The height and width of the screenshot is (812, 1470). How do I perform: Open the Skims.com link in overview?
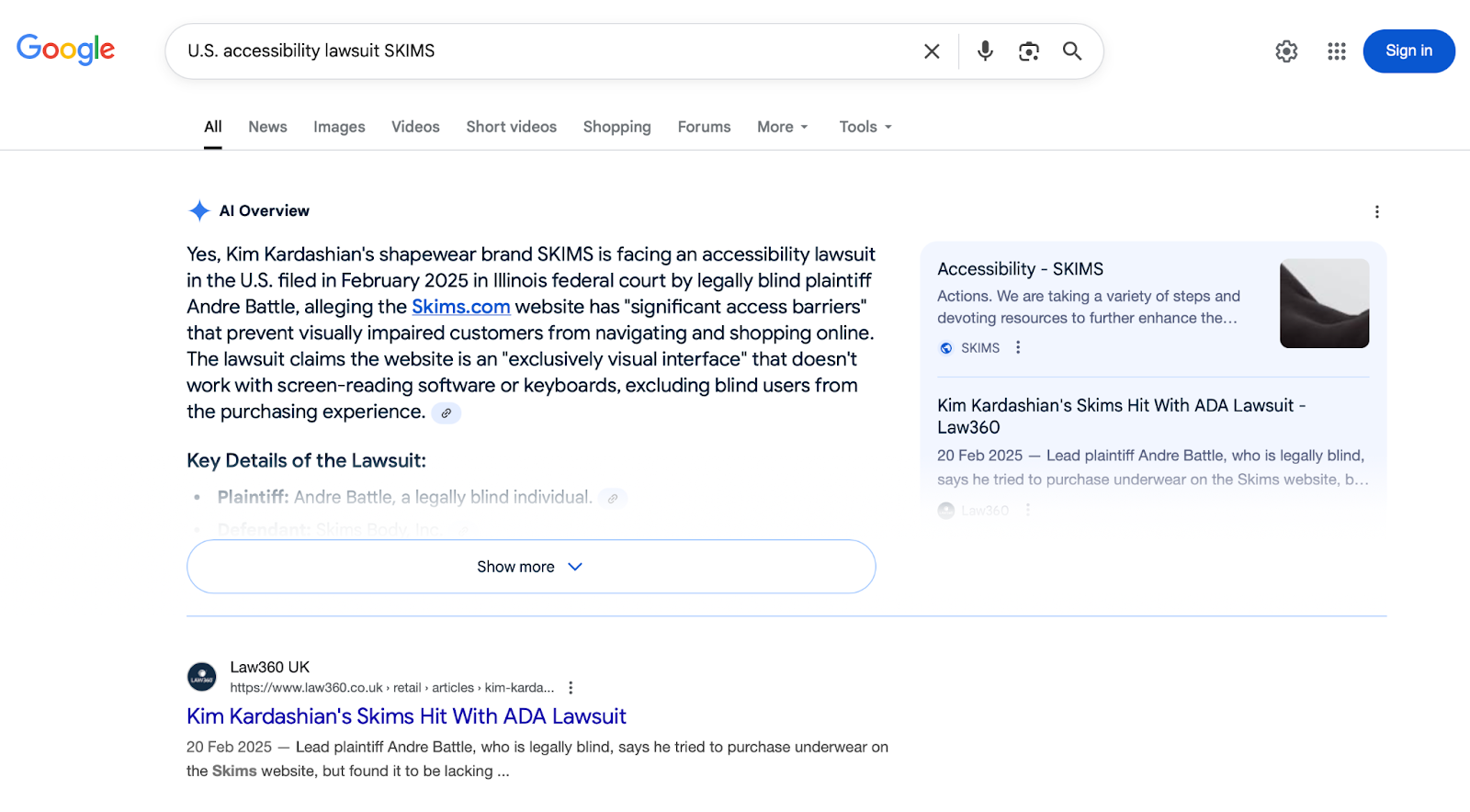[460, 307]
